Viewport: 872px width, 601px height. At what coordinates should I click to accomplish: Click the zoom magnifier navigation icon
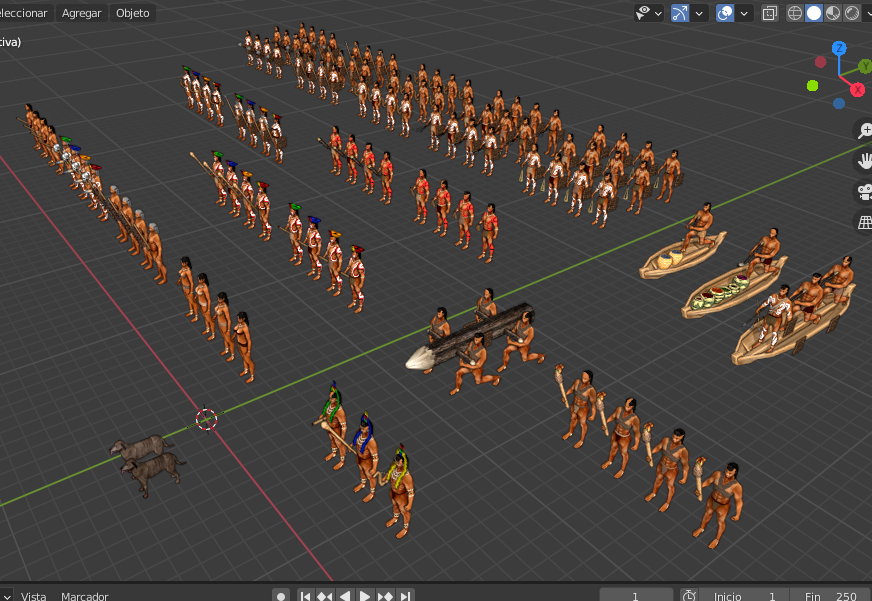coord(864,131)
